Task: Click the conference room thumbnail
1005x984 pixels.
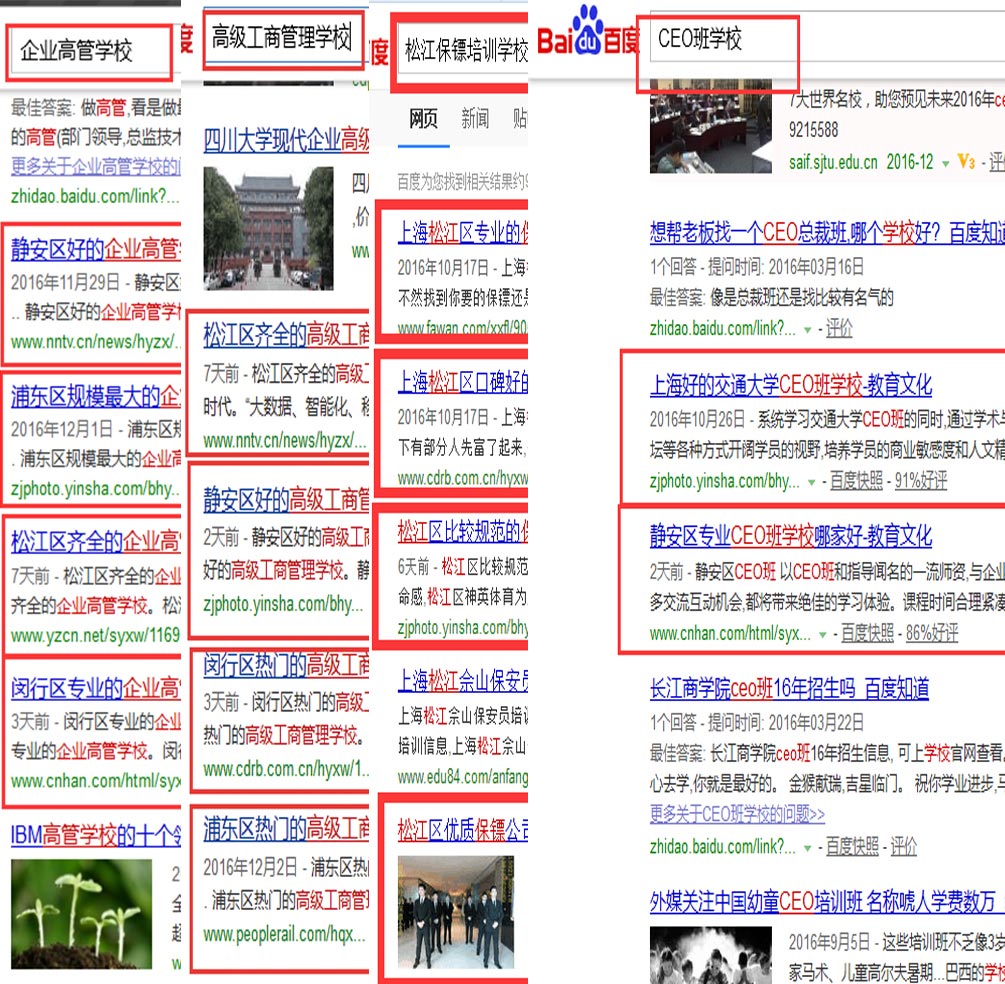Action: pyautogui.click(x=711, y=126)
